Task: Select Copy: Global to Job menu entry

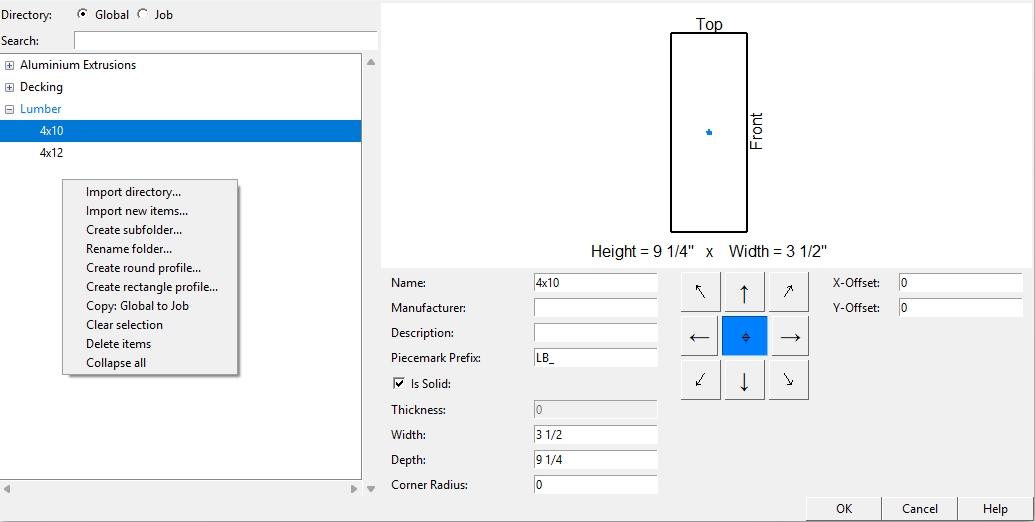Action: pos(137,306)
